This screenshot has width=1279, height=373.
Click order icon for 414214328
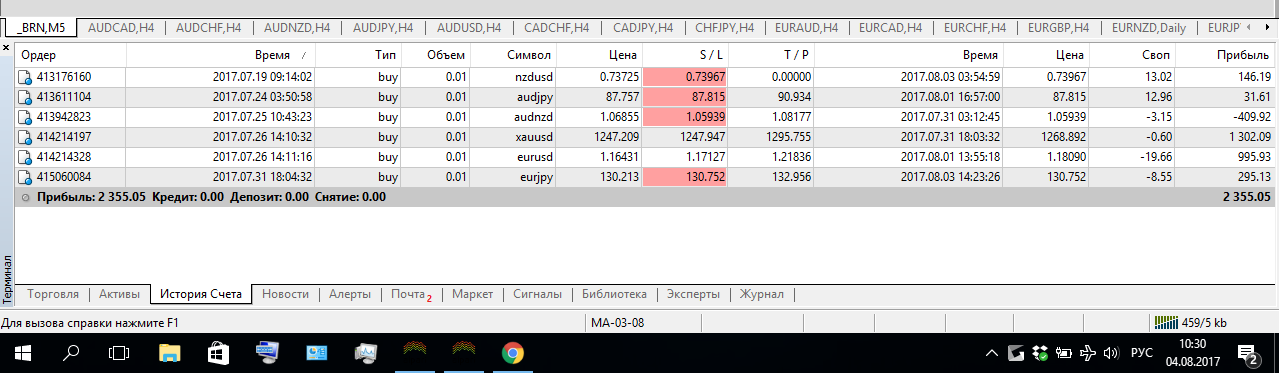[x=24, y=157]
